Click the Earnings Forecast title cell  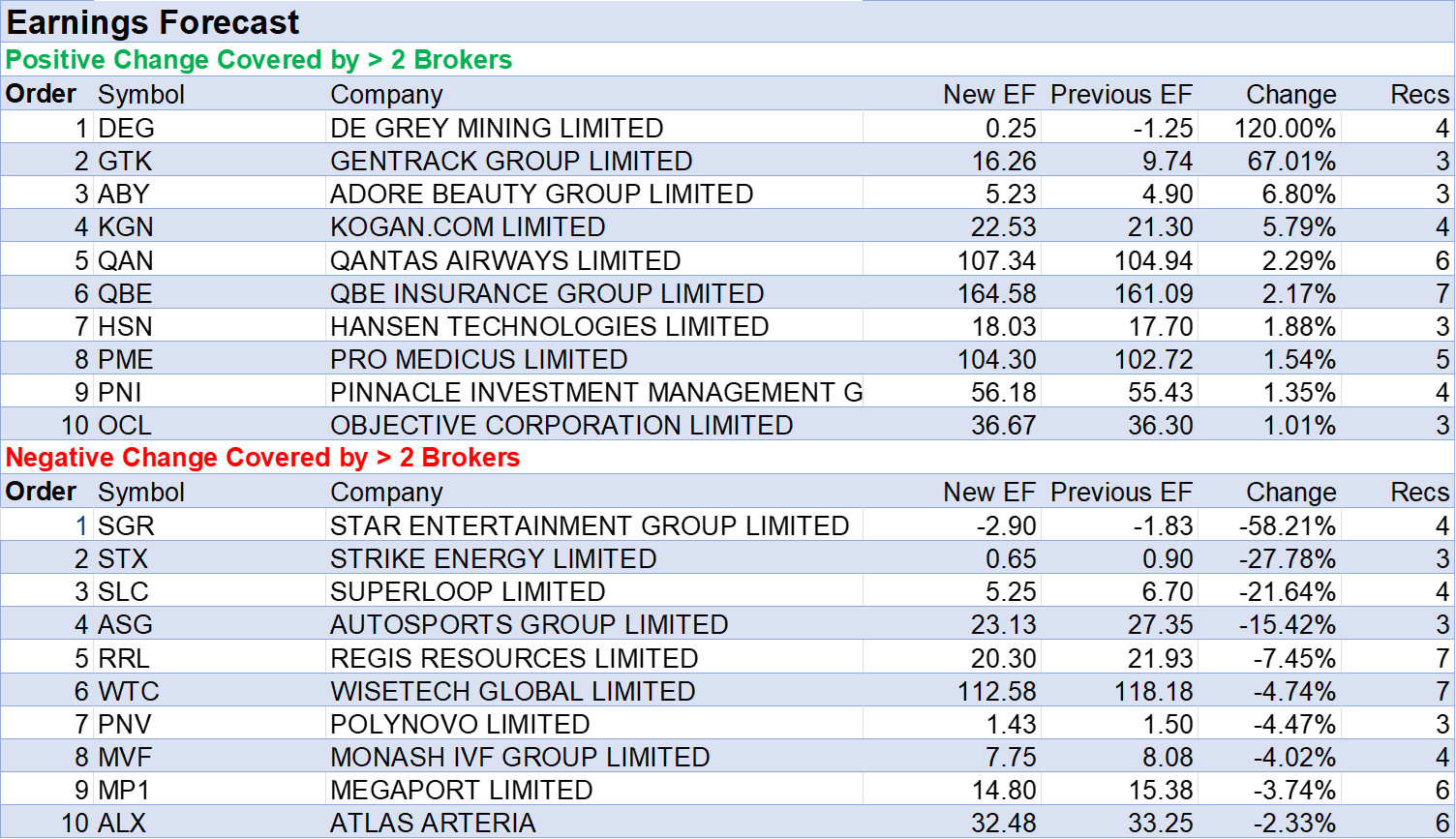[x=153, y=22]
